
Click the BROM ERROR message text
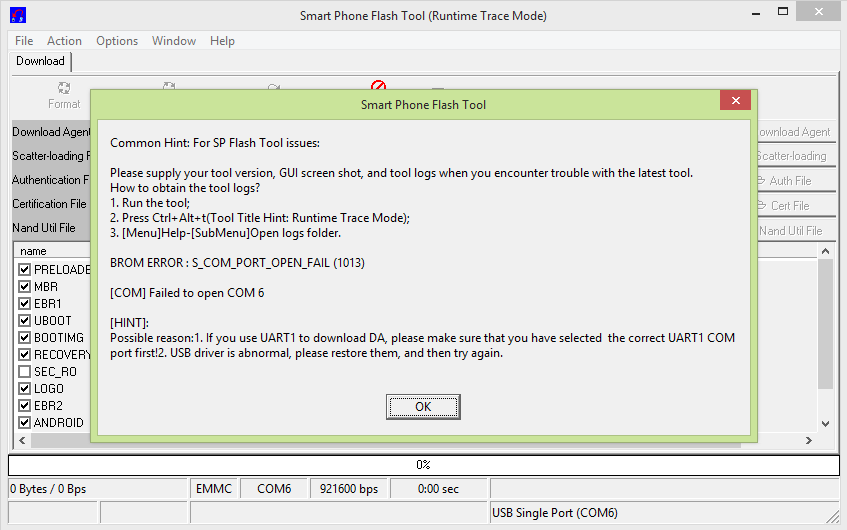[x=237, y=263]
